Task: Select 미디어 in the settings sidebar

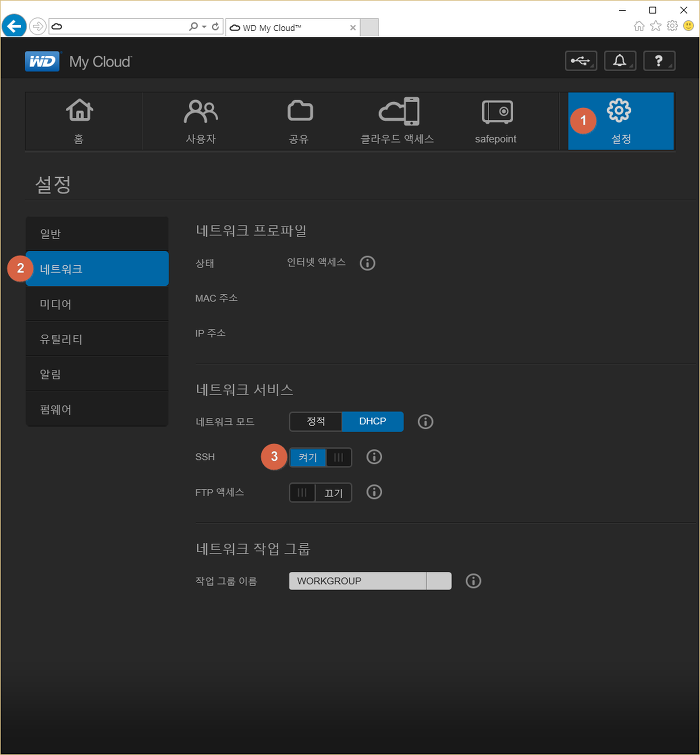Action: click(97, 304)
